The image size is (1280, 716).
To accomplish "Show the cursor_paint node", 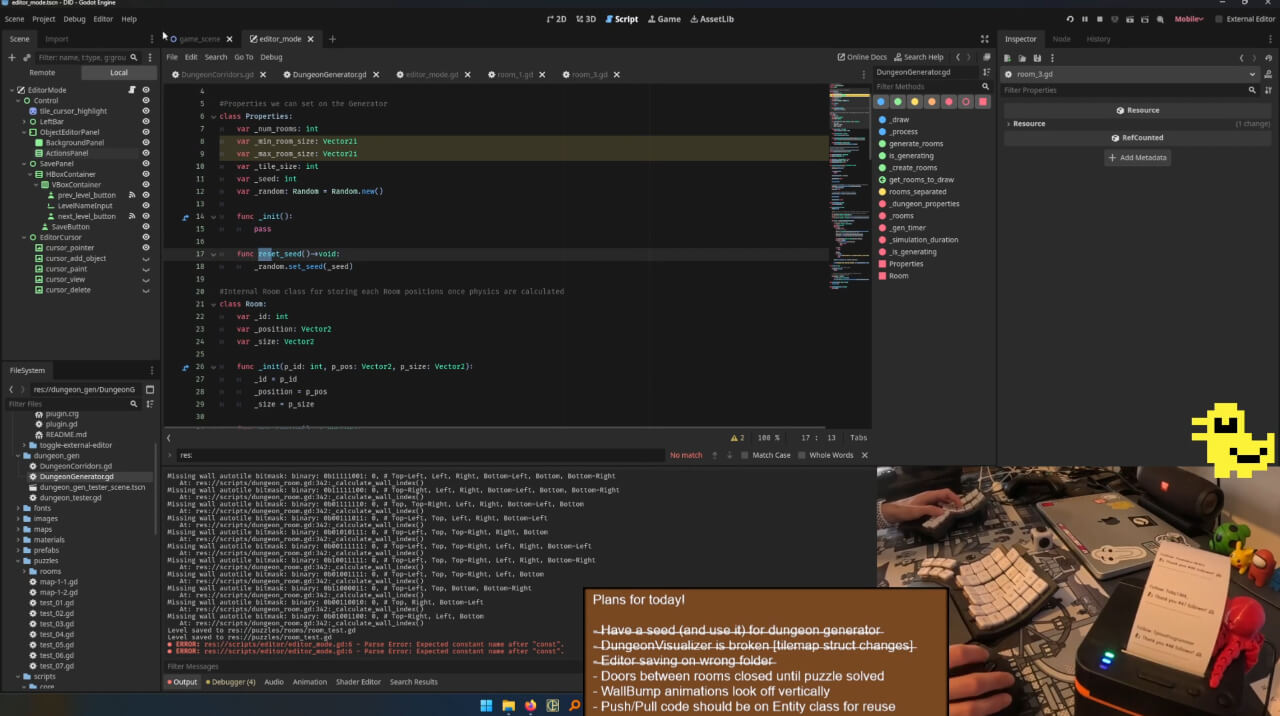I will 146,269.
